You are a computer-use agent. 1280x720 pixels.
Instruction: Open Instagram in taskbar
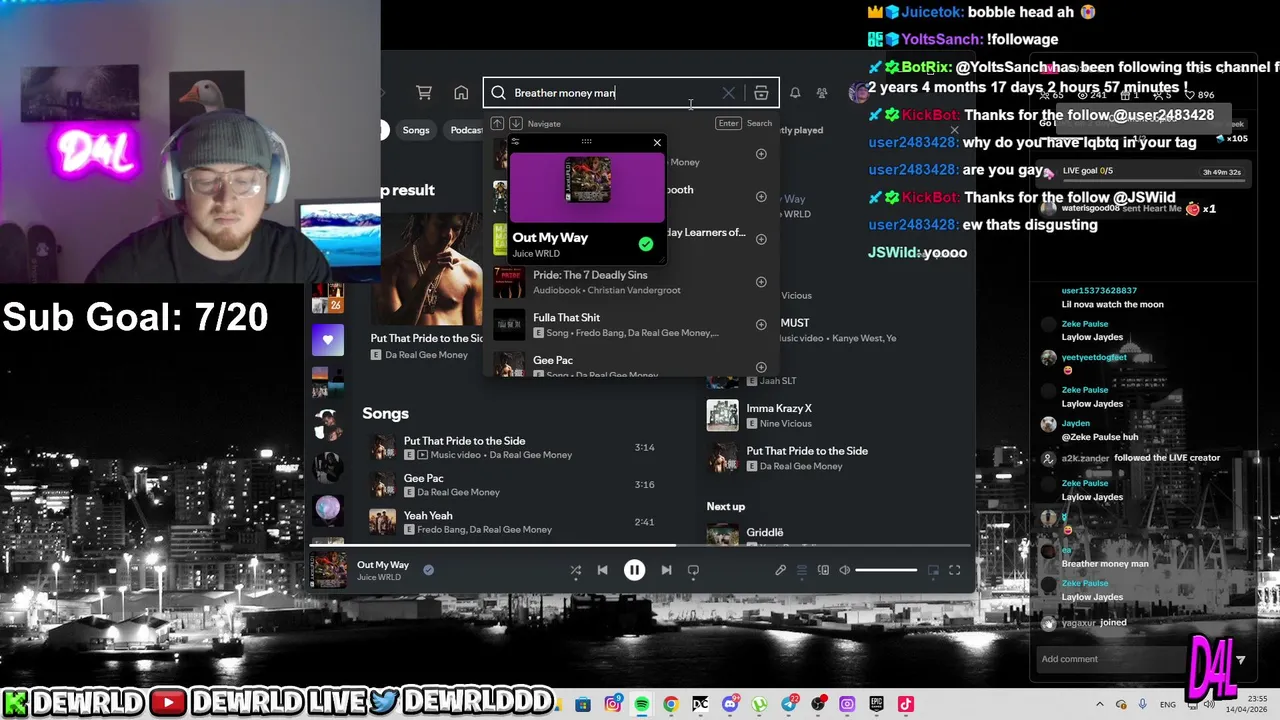(x=613, y=704)
